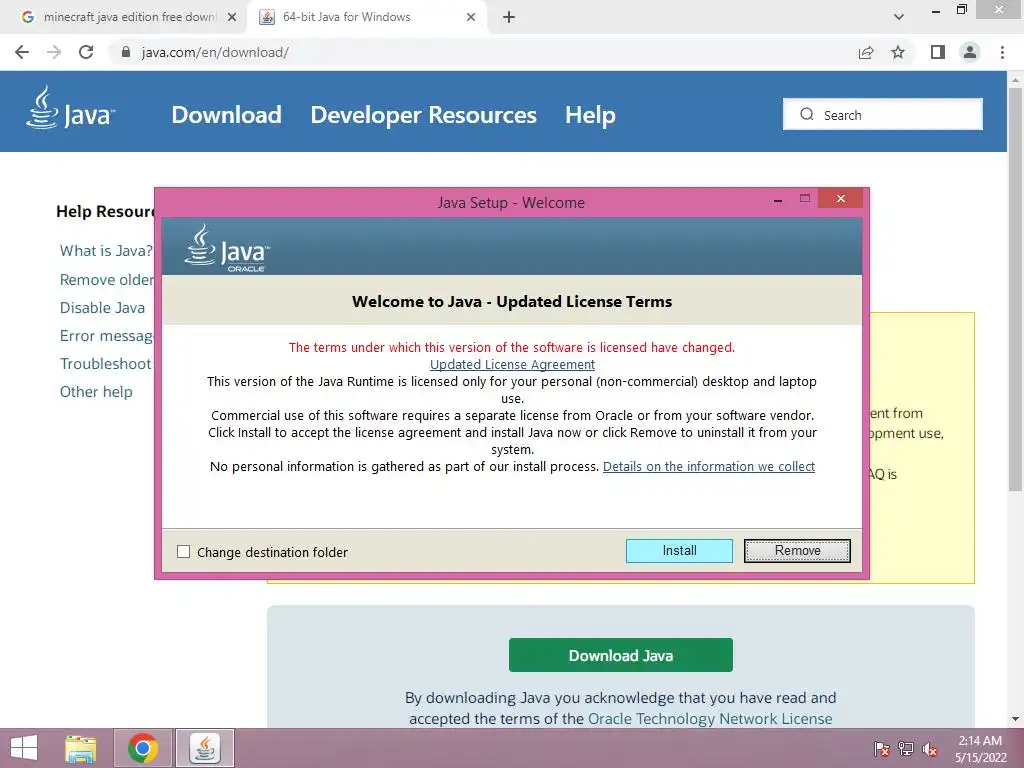Click the Java Oracle logo in setup dialog
Viewport: 1024px width, 768px height.
(227, 248)
